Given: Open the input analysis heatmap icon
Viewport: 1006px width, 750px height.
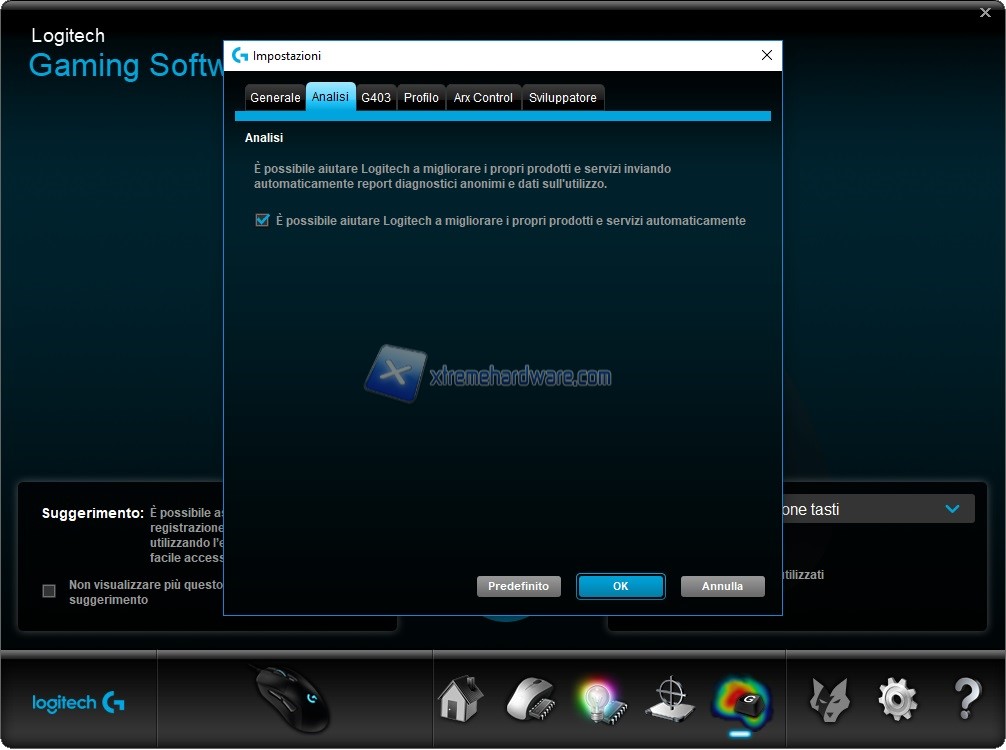Looking at the screenshot, I should (x=740, y=700).
